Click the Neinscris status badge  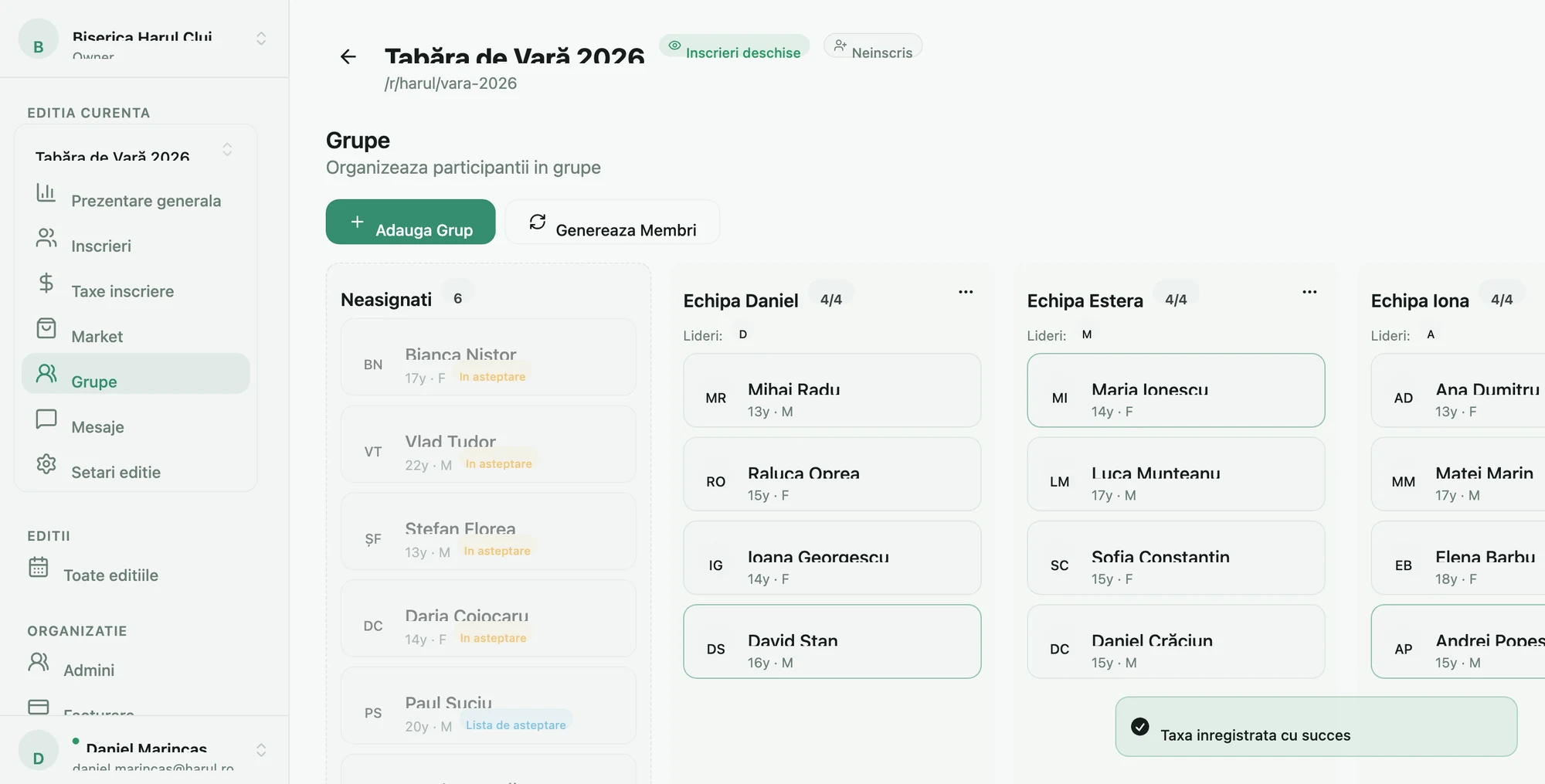(873, 46)
